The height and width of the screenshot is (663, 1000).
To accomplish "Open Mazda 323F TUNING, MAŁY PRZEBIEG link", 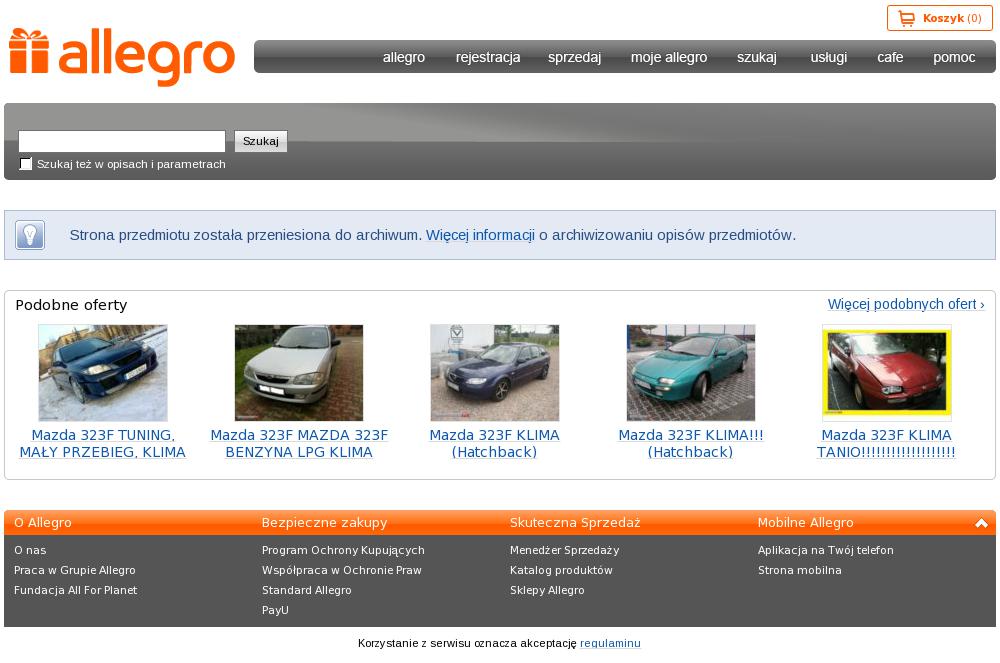I will [103, 444].
